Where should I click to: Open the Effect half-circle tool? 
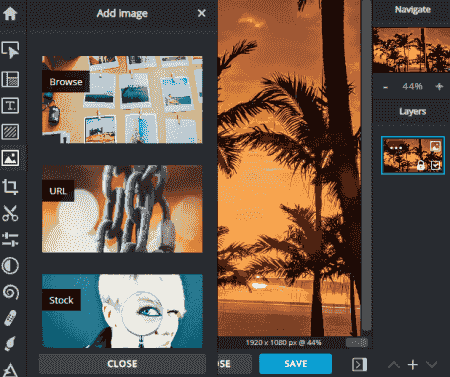(10, 266)
